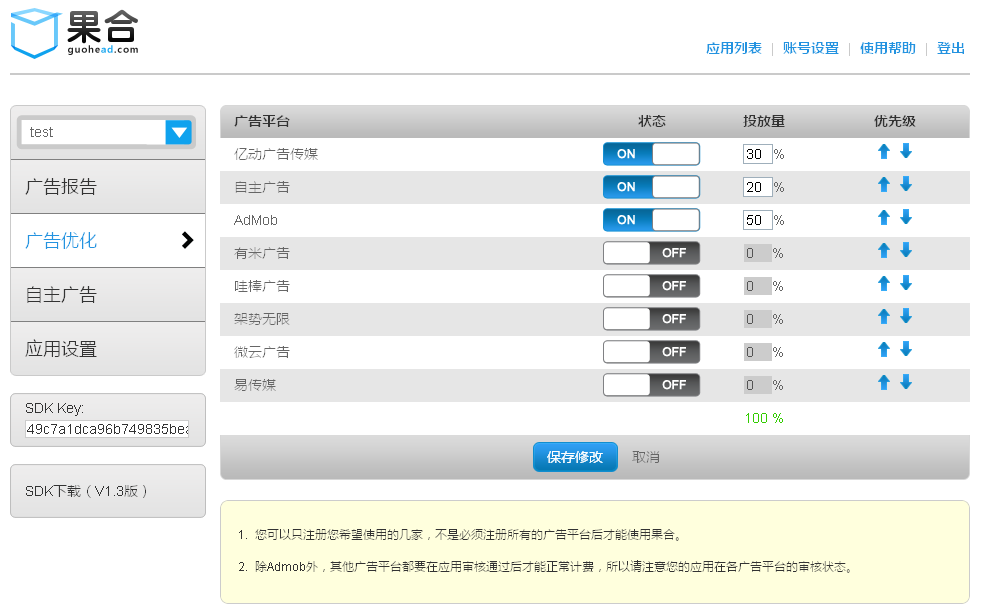Raise AdMob priority with up arrow
984x607 pixels.
(x=884, y=218)
